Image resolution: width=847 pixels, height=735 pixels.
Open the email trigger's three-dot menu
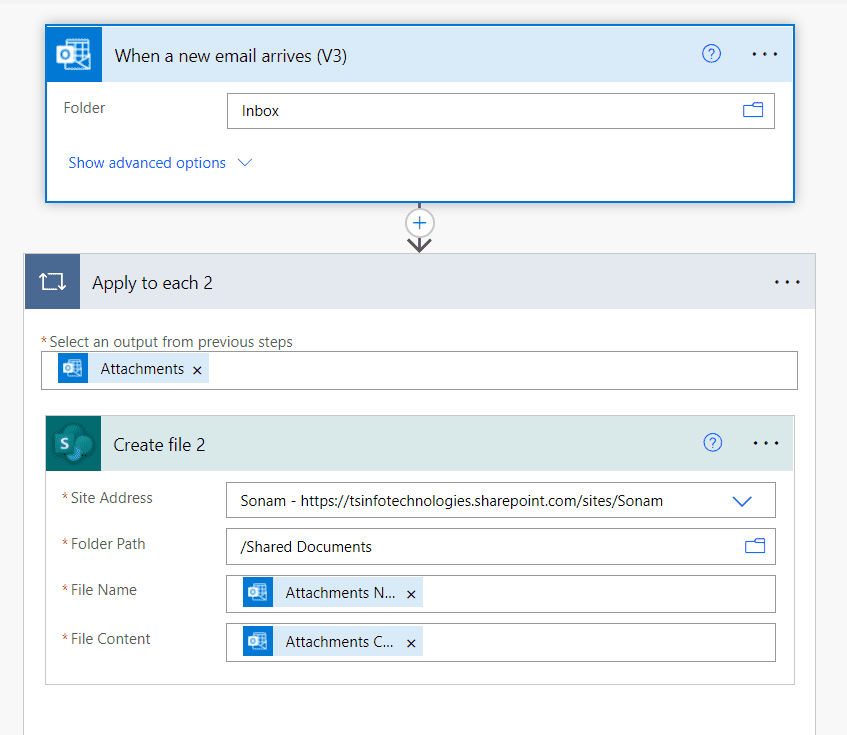(764, 54)
